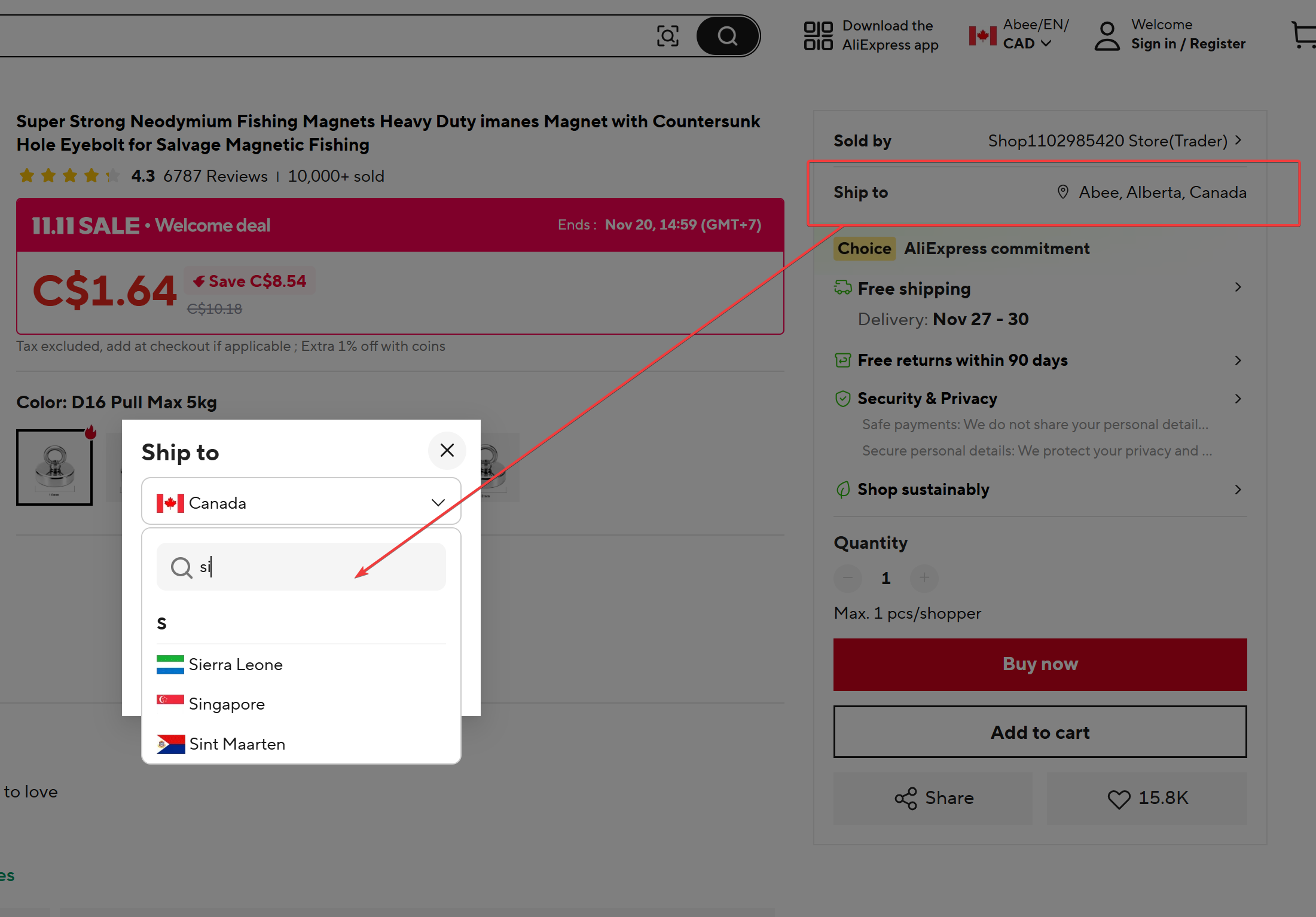The height and width of the screenshot is (917, 1316).
Task: Click the image search camera icon
Action: click(x=667, y=36)
